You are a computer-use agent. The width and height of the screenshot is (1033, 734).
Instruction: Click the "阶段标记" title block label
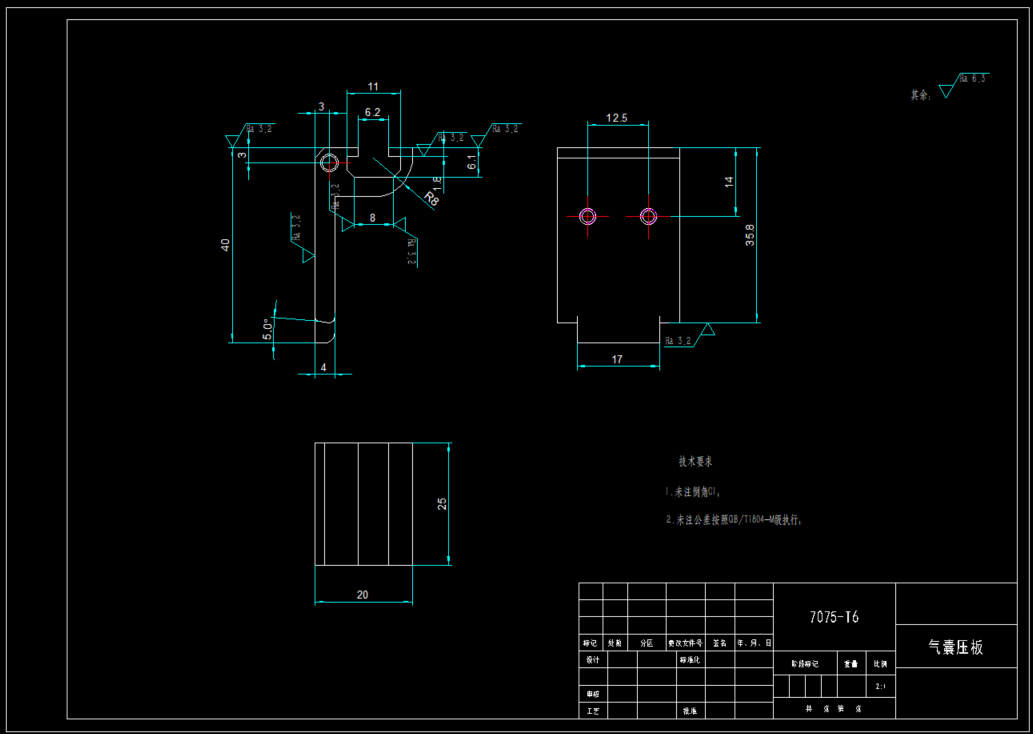[x=805, y=663]
